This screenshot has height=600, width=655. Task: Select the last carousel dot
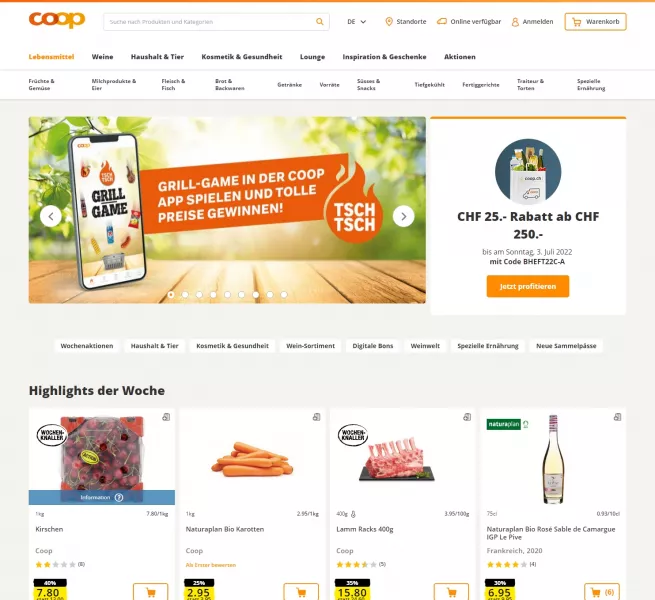click(x=284, y=295)
